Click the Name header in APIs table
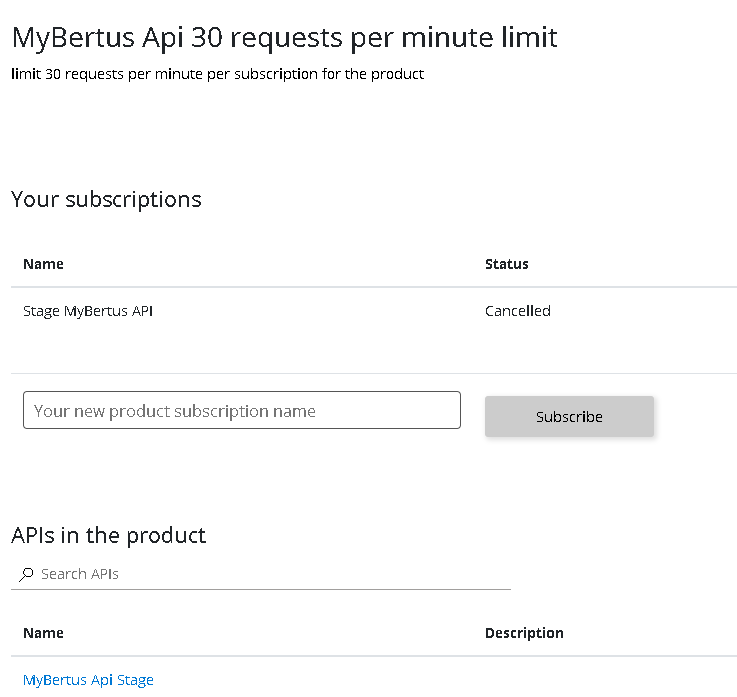The width and height of the screenshot is (737, 697). [x=43, y=633]
